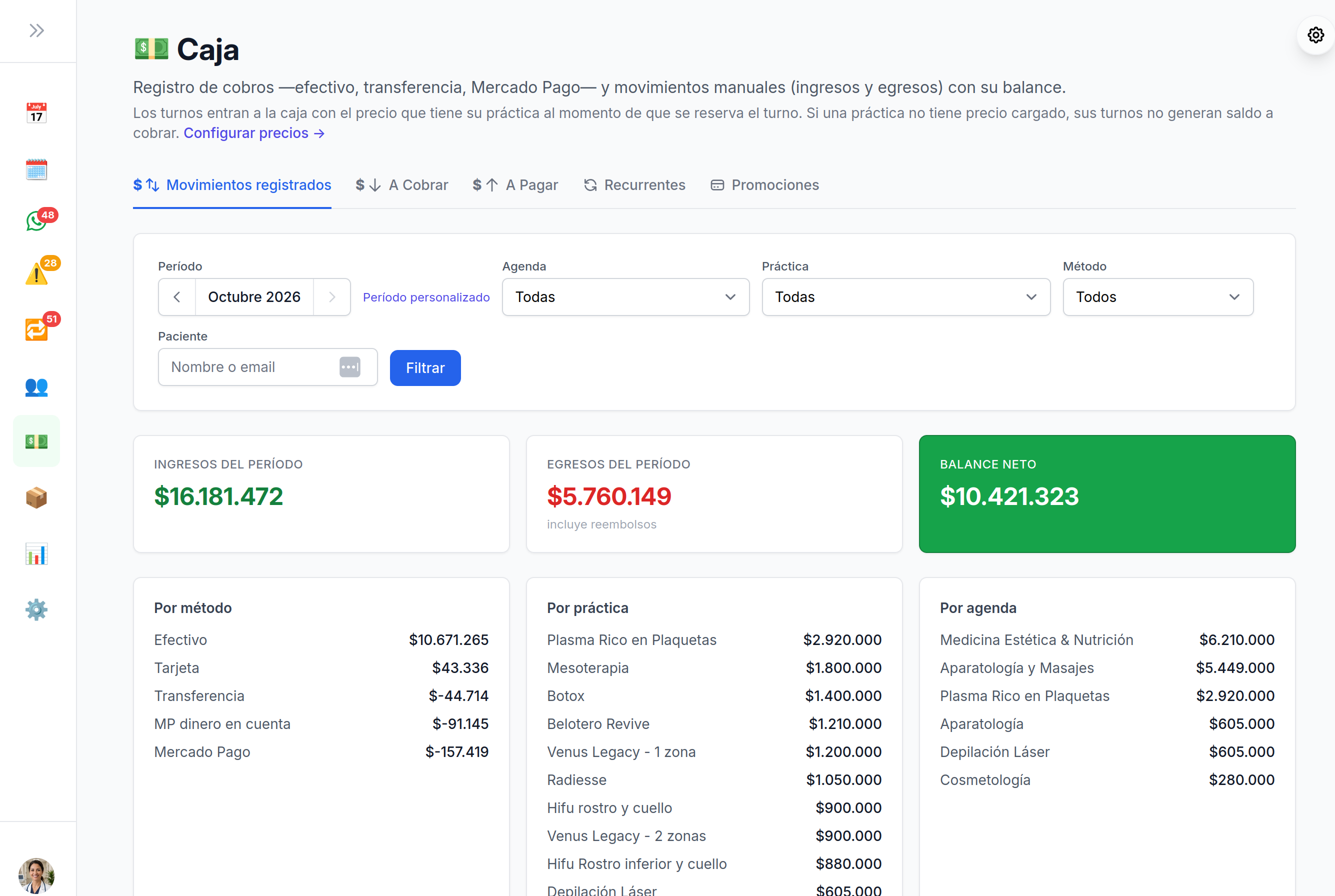Click the Botox practice row

click(x=714, y=696)
